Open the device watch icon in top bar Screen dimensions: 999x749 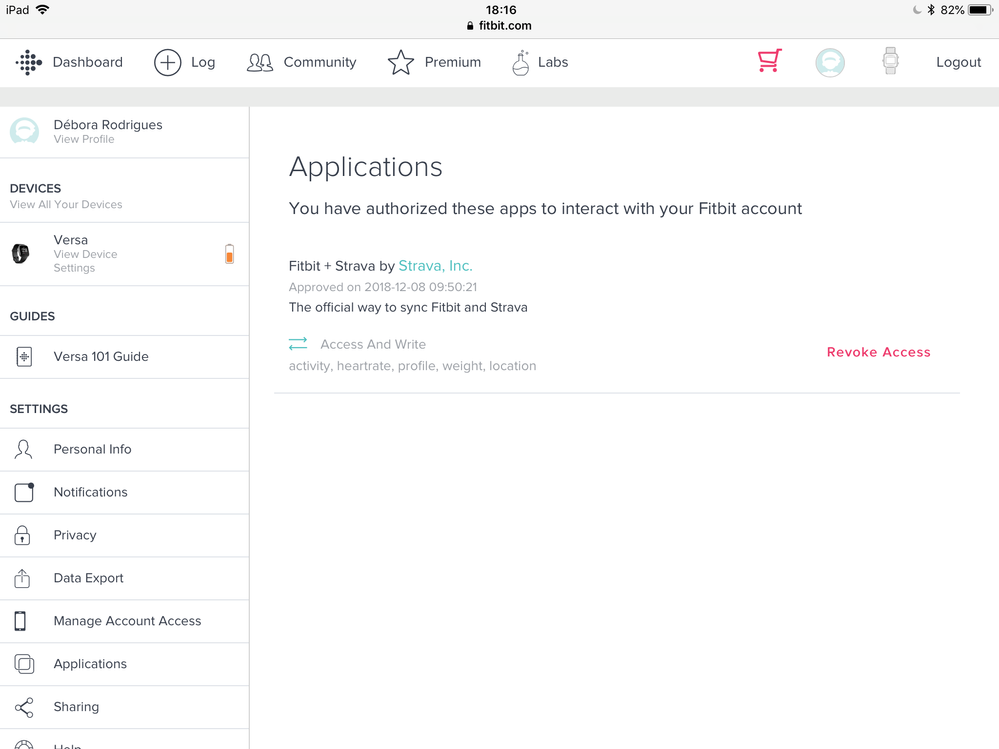[x=891, y=61]
